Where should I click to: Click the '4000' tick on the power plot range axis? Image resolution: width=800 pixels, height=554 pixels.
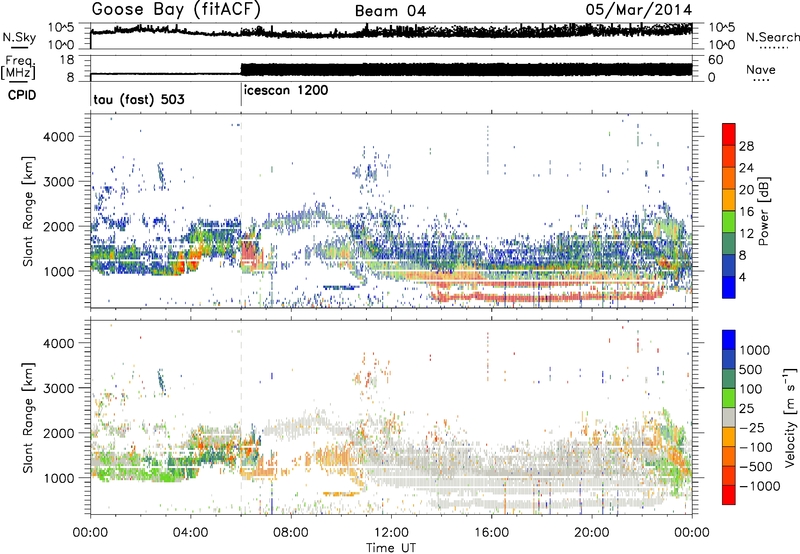click(x=58, y=137)
